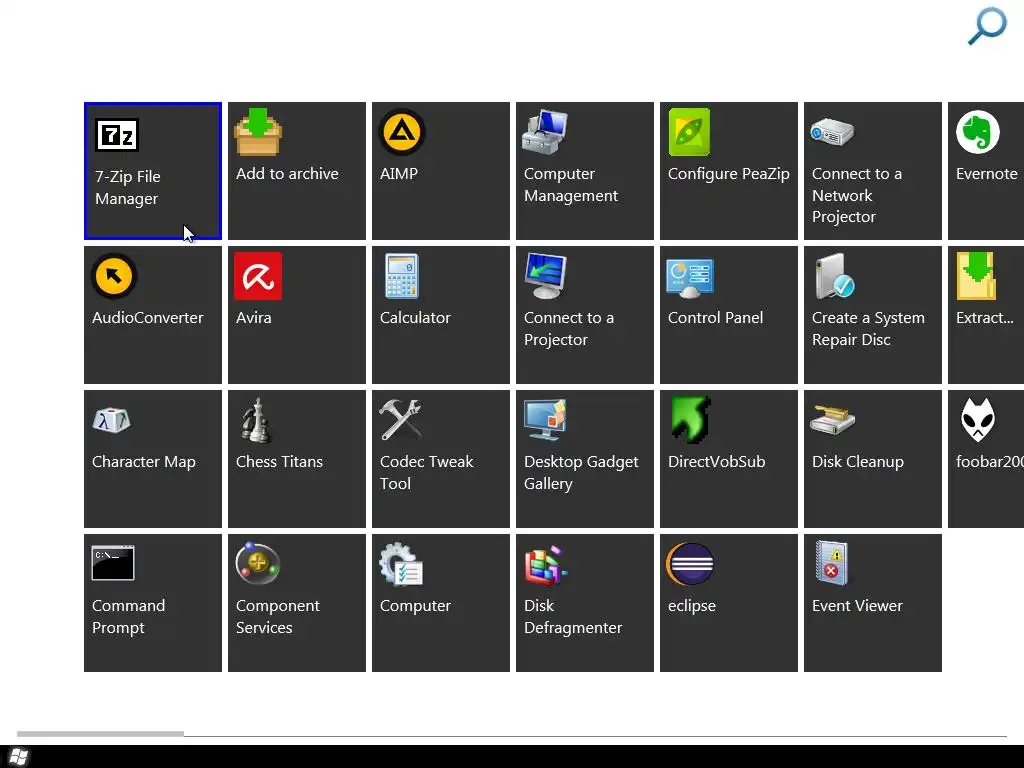Viewport: 1024px width, 768px height.
Task: Click the horizontal scrollbar thumb
Action: coord(100,734)
